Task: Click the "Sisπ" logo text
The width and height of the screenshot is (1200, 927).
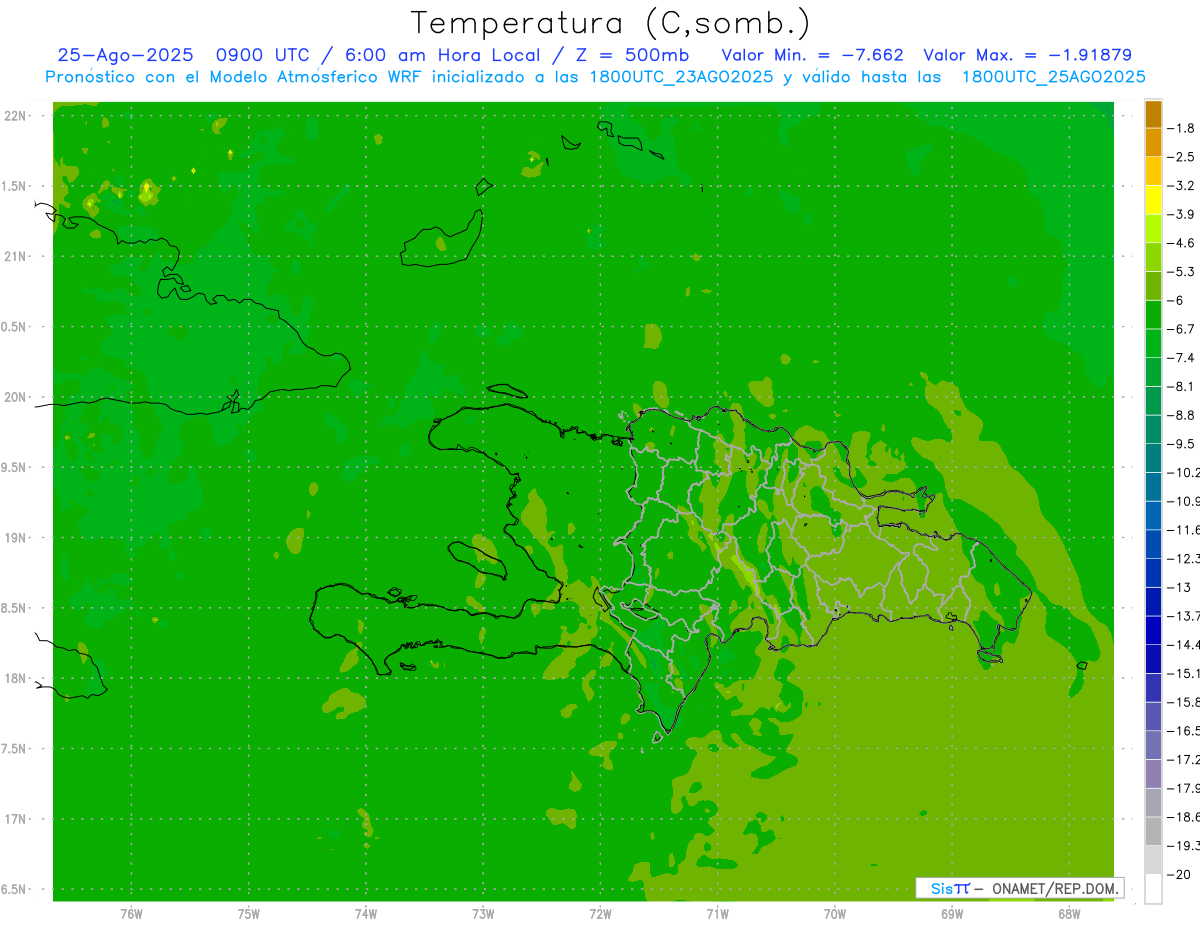Action: (950, 888)
